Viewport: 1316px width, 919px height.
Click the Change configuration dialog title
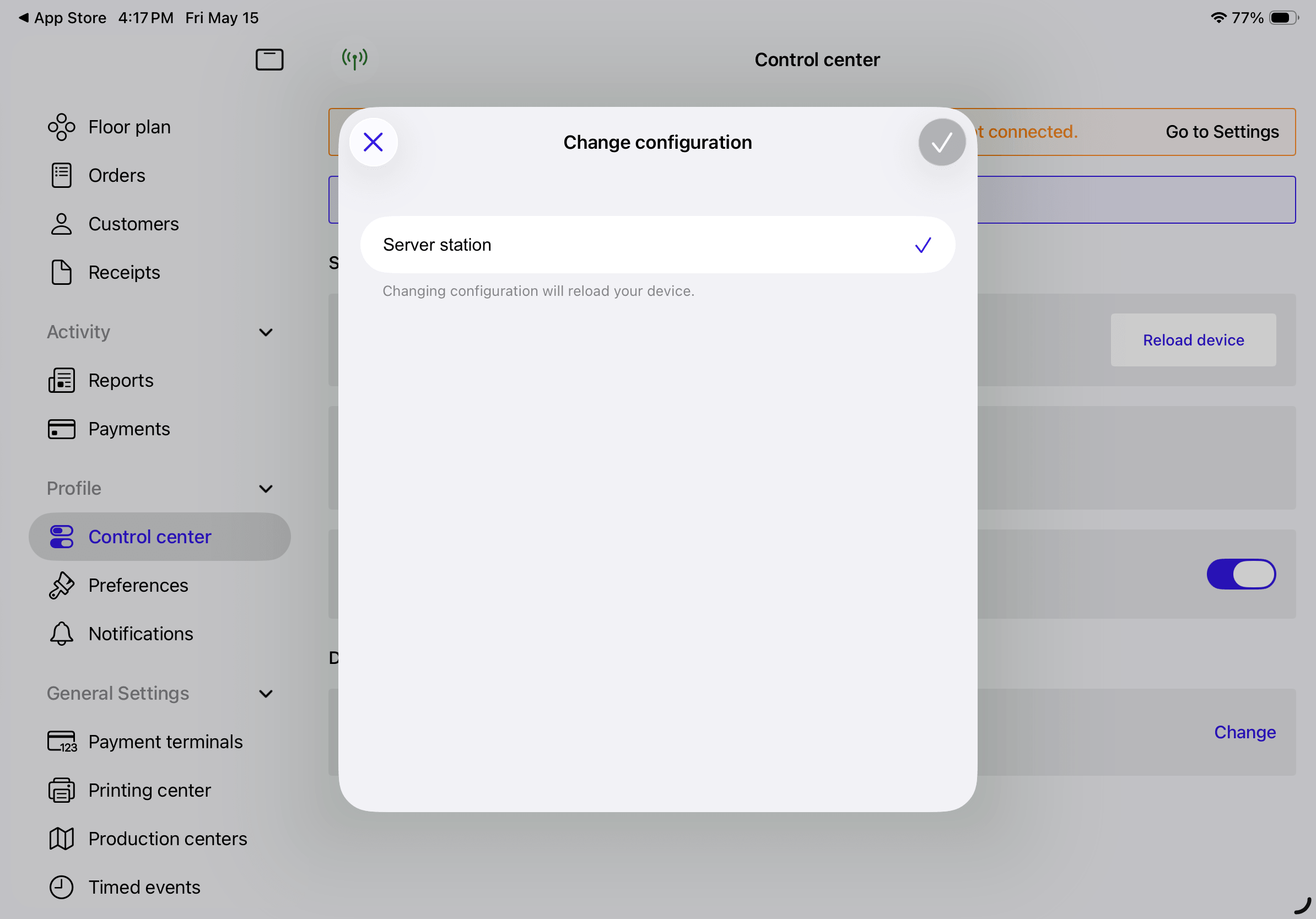point(657,142)
